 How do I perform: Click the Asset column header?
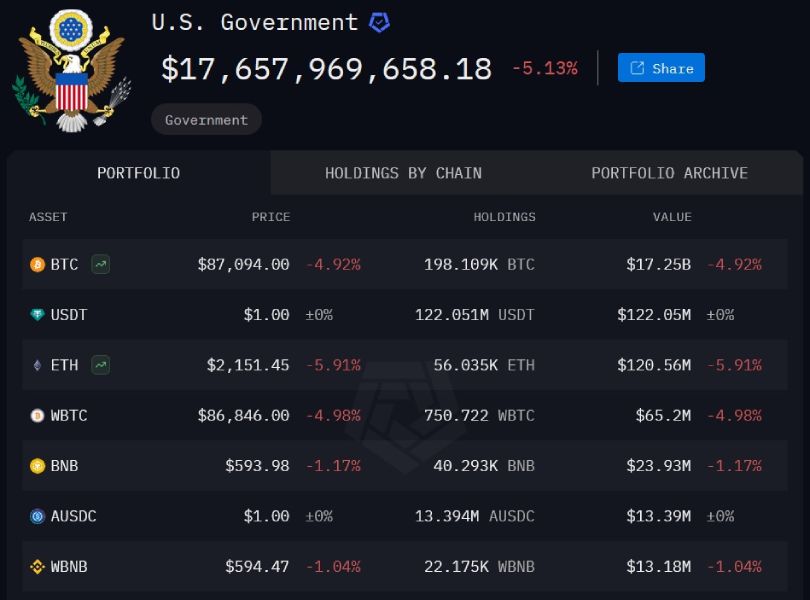point(48,217)
